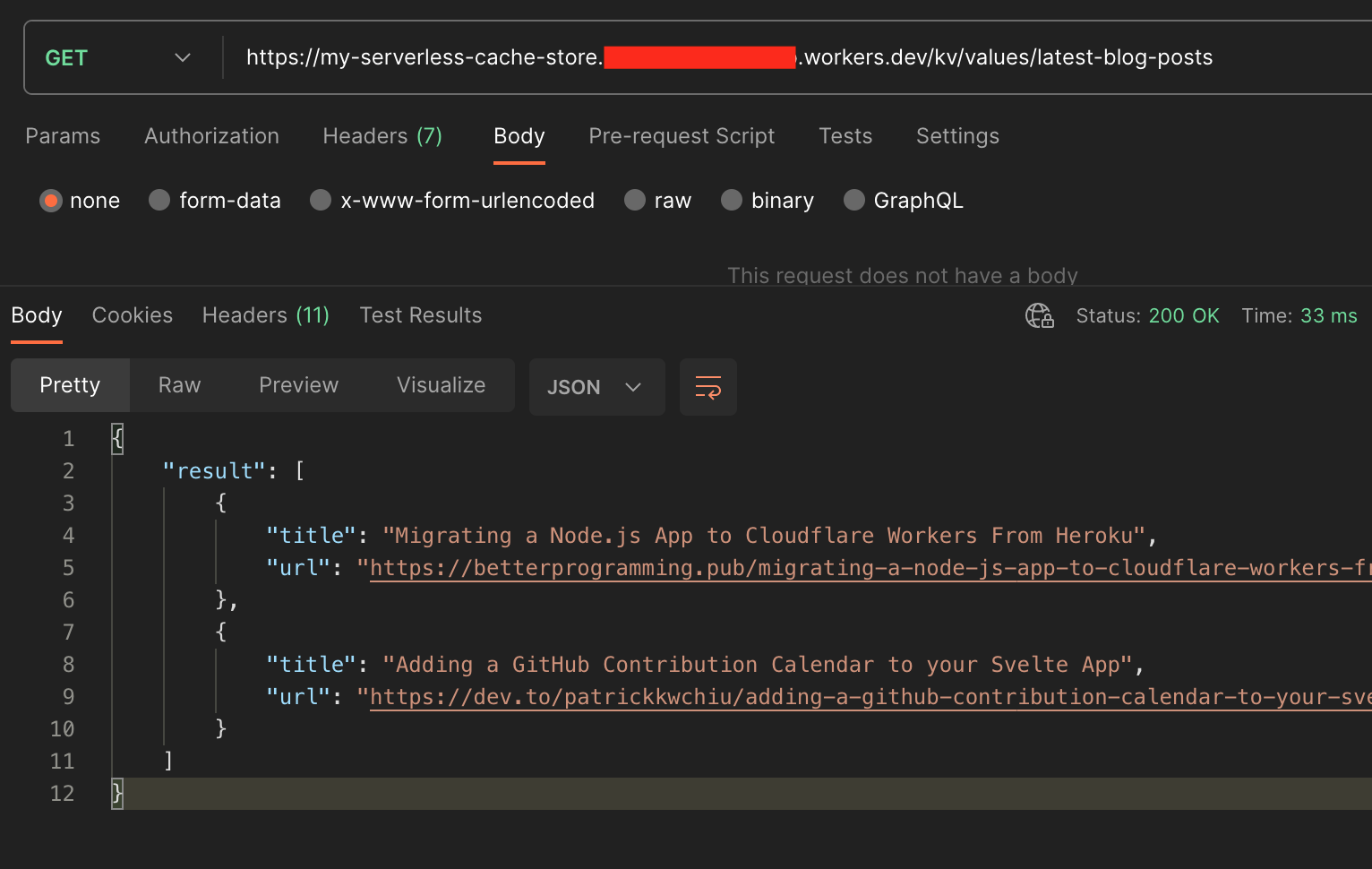Select the Pretty view button

point(70,385)
